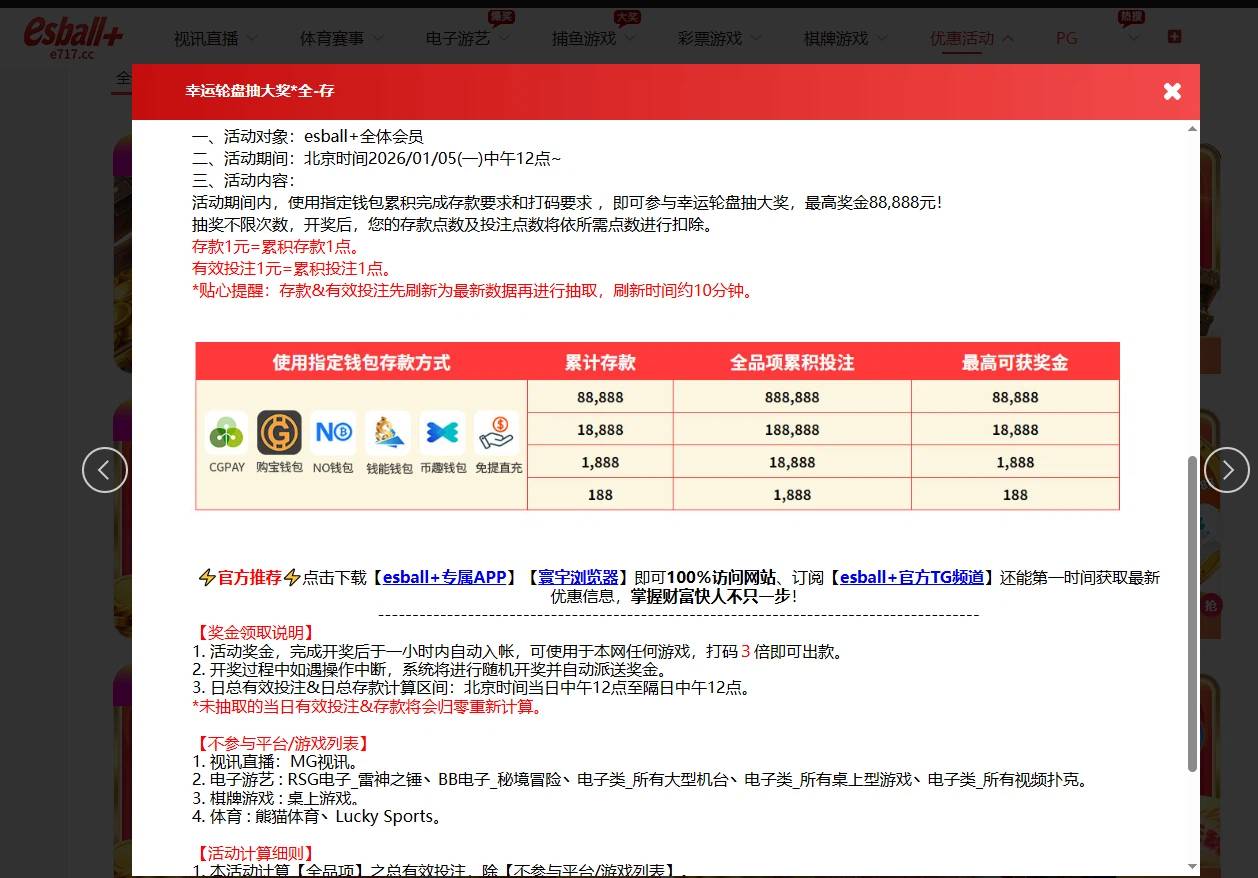The height and width of the screenshot is (878, 1258).
Task: Click the 币趣钱包 wallet icon
Action: [442, 433]
